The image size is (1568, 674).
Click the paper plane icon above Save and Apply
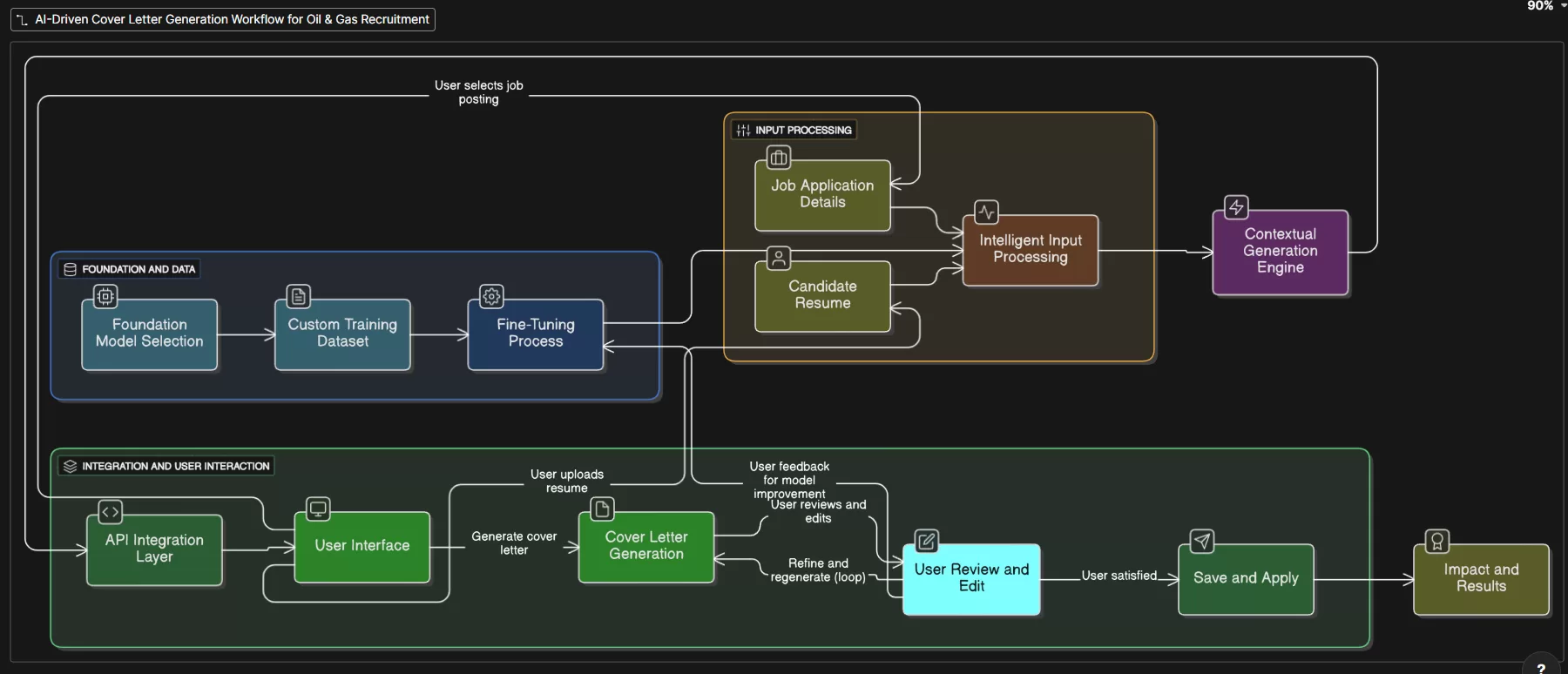(1202, 542)
